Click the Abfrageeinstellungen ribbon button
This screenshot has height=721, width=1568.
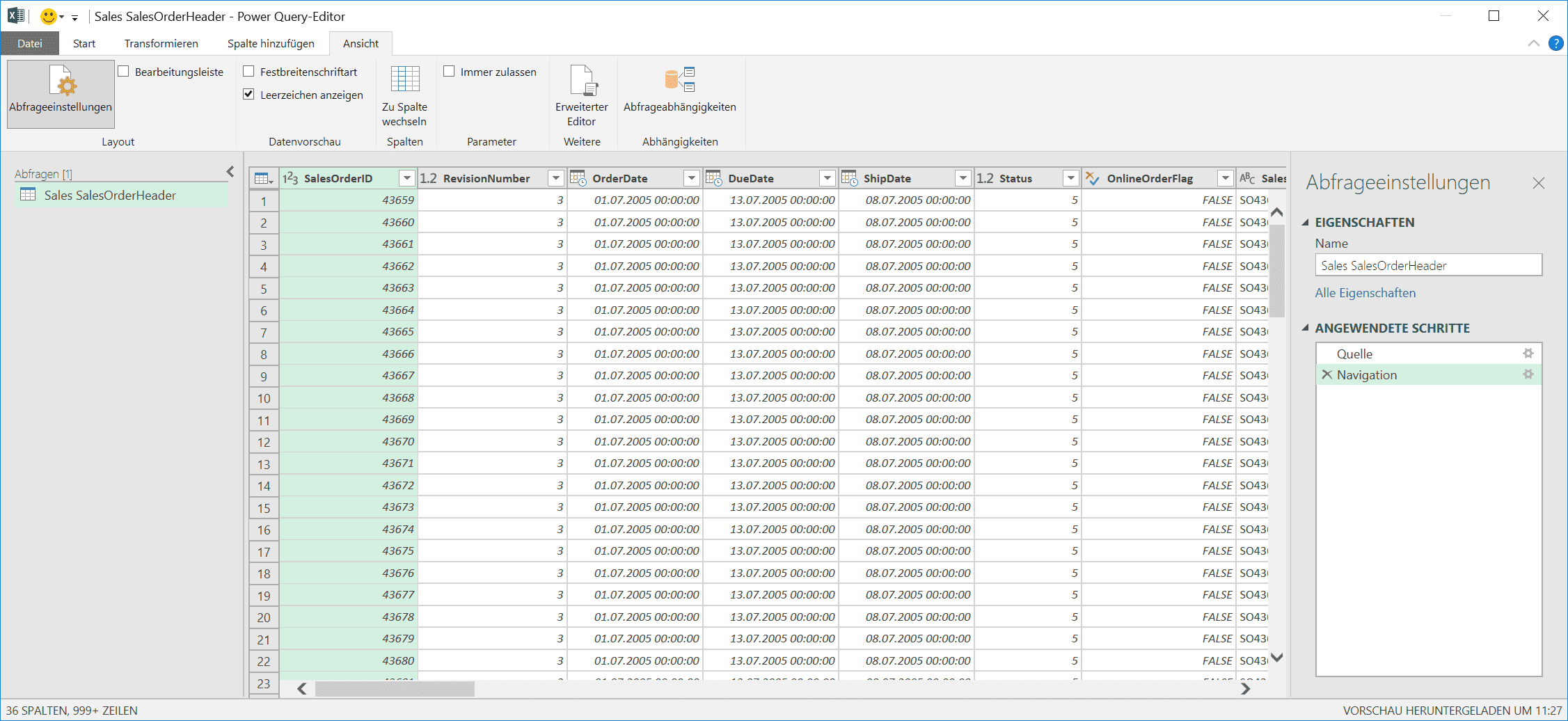click(61, 93)
